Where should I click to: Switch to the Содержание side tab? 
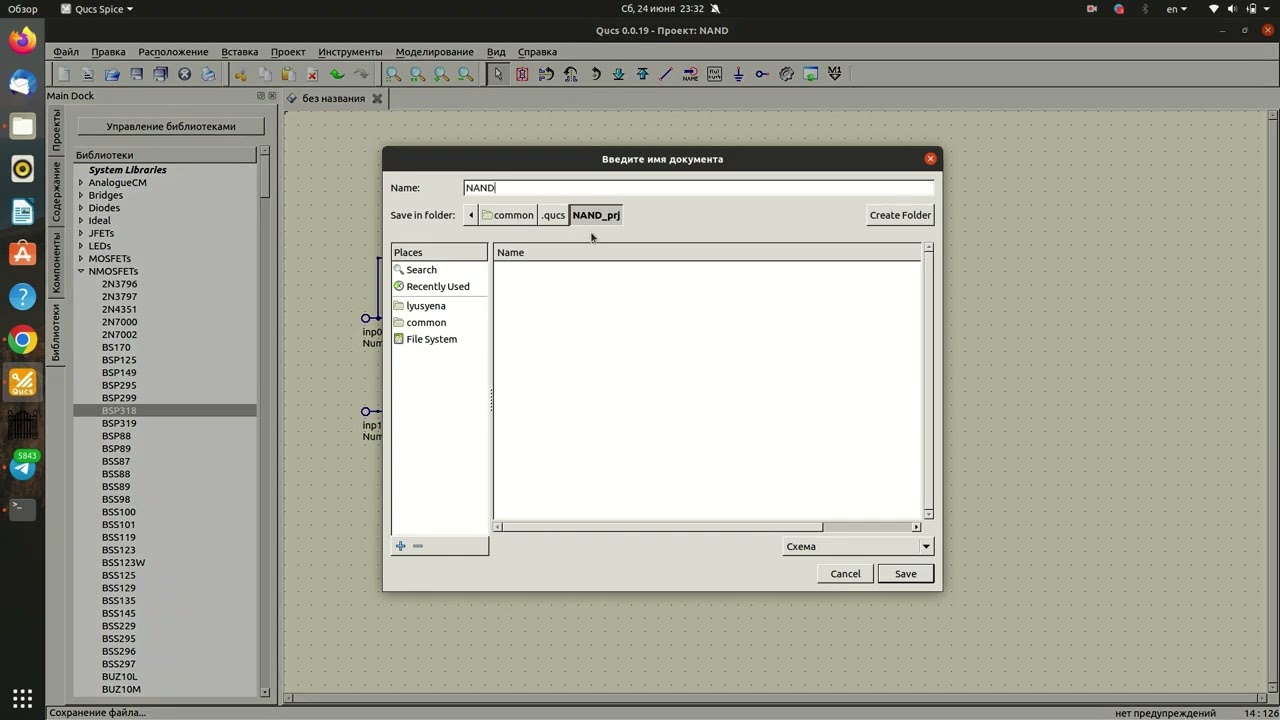[x=56, y=191]
